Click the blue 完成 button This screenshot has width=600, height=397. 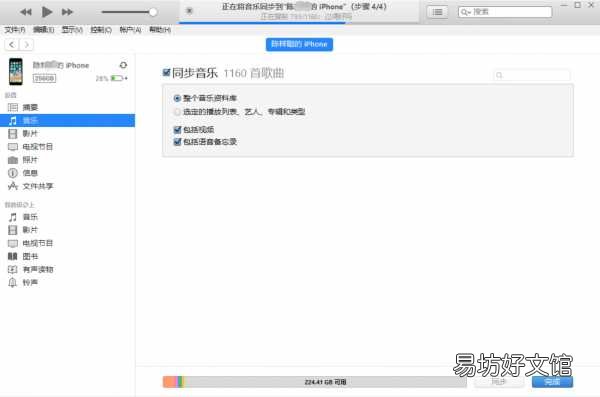tap(552, 382)
